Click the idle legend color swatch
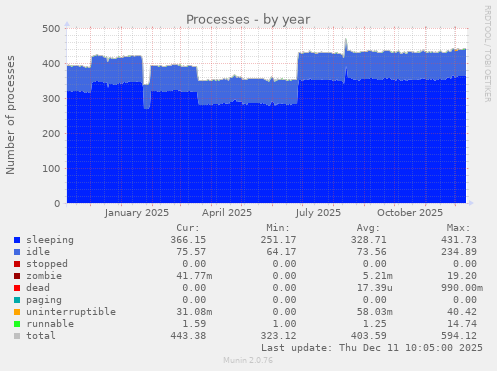This screenshot has width=497, height=371. pyautogui.click(x=17, y=252)
